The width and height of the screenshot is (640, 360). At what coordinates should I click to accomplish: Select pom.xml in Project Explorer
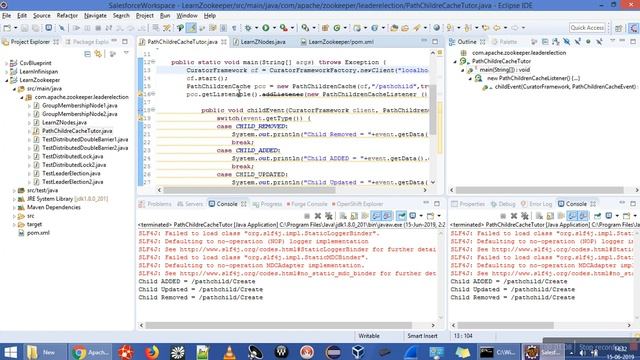(x=38, y=233)
